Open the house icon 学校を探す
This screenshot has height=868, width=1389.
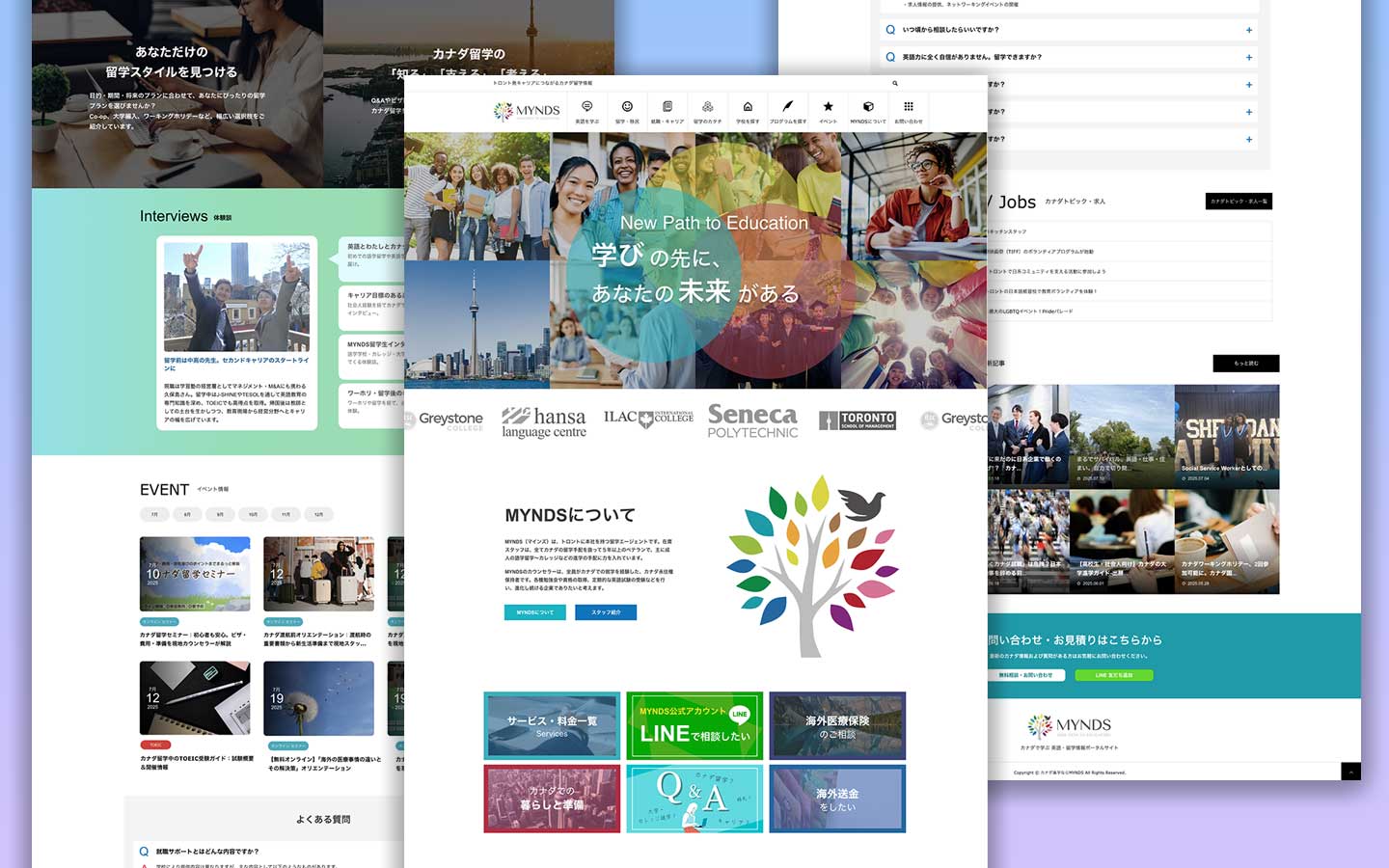[748, 110]
